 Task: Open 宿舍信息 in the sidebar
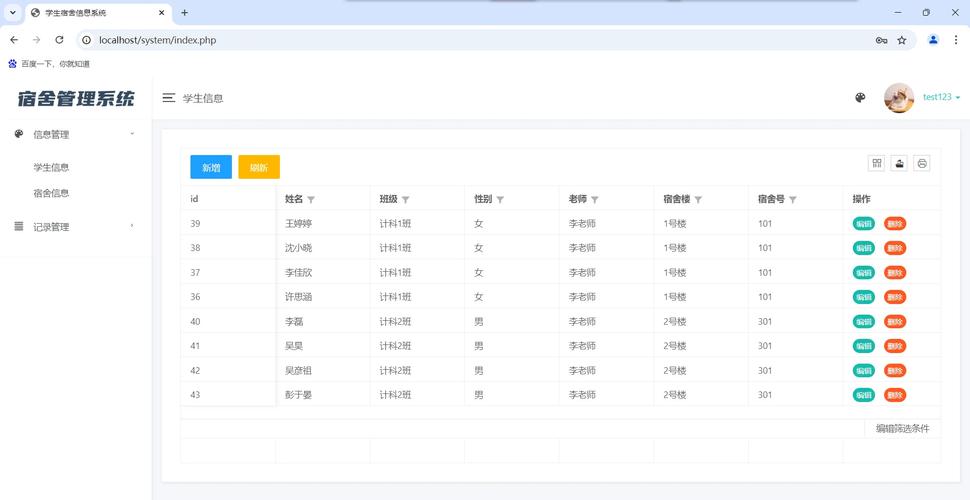point(51,193)
